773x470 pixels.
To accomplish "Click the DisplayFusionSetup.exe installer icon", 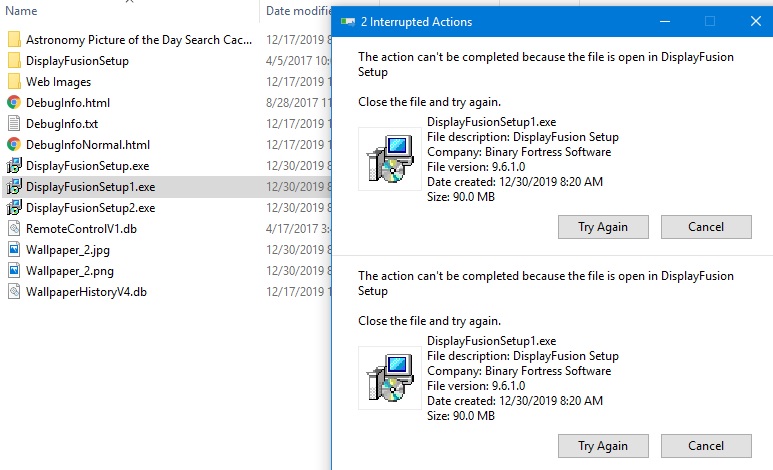I will [x=14, y=166].
